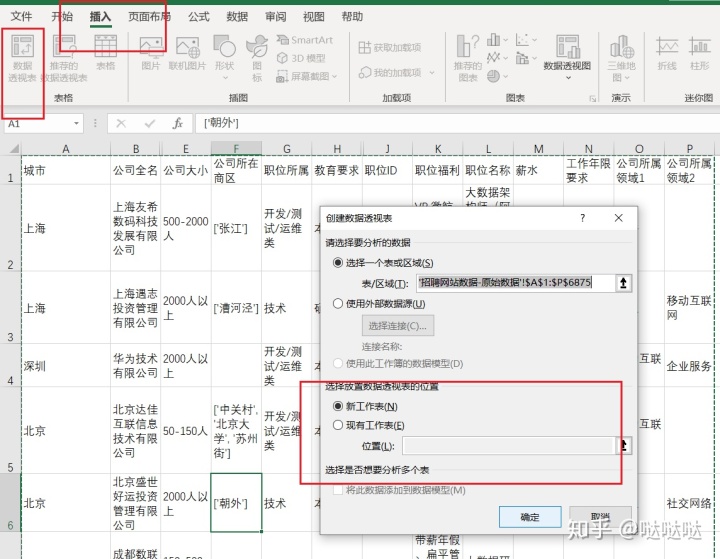Screen dimensions: 720x559
Task: Insert pie chart icon
Action: pos(494,76)
